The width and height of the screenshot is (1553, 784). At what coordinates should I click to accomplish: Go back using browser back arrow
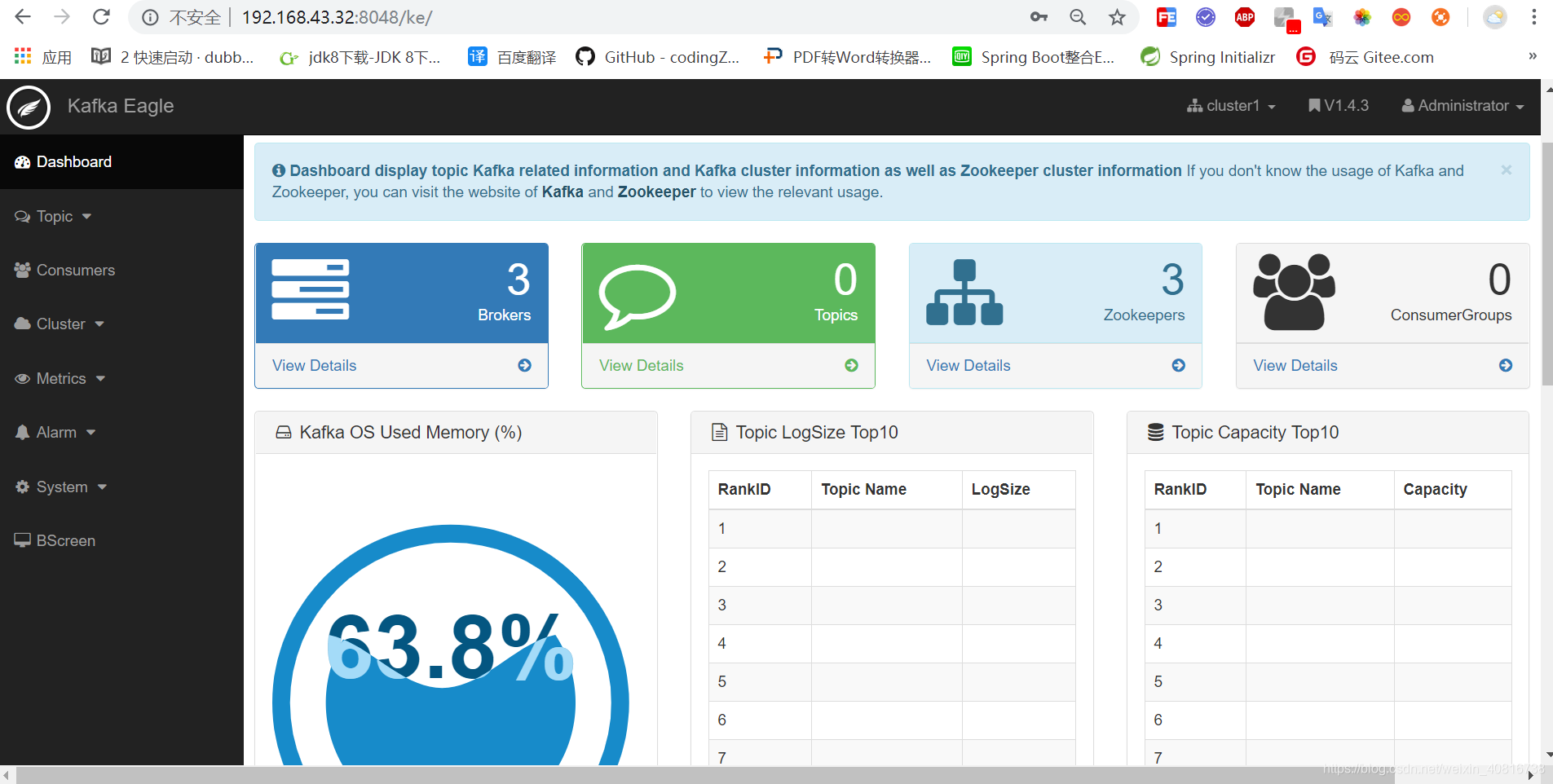(x=23, y=16)
